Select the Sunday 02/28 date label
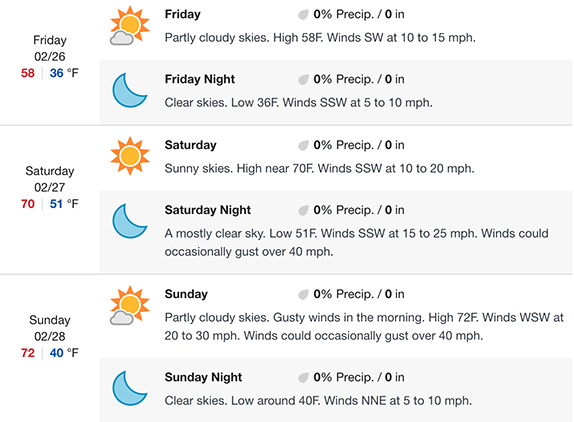The height and width of the screenshot is (422, 574). pyautogui.click(x=50, y=328)
